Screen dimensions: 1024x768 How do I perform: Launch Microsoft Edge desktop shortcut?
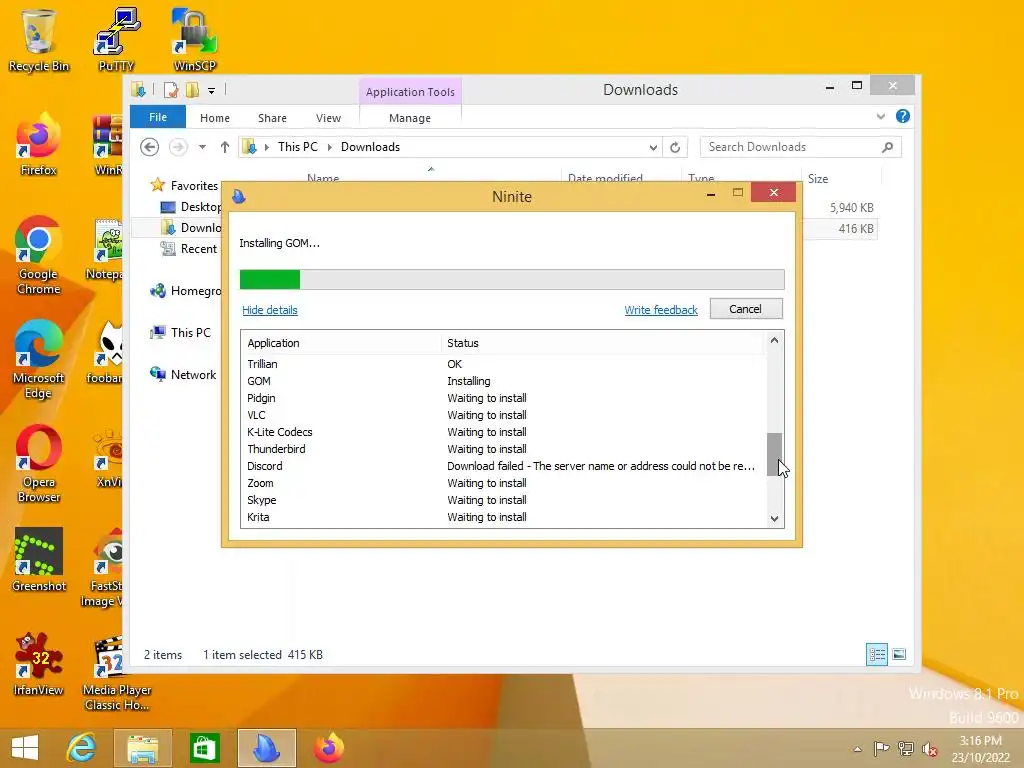pyautogui.click(x=38, y=359)
